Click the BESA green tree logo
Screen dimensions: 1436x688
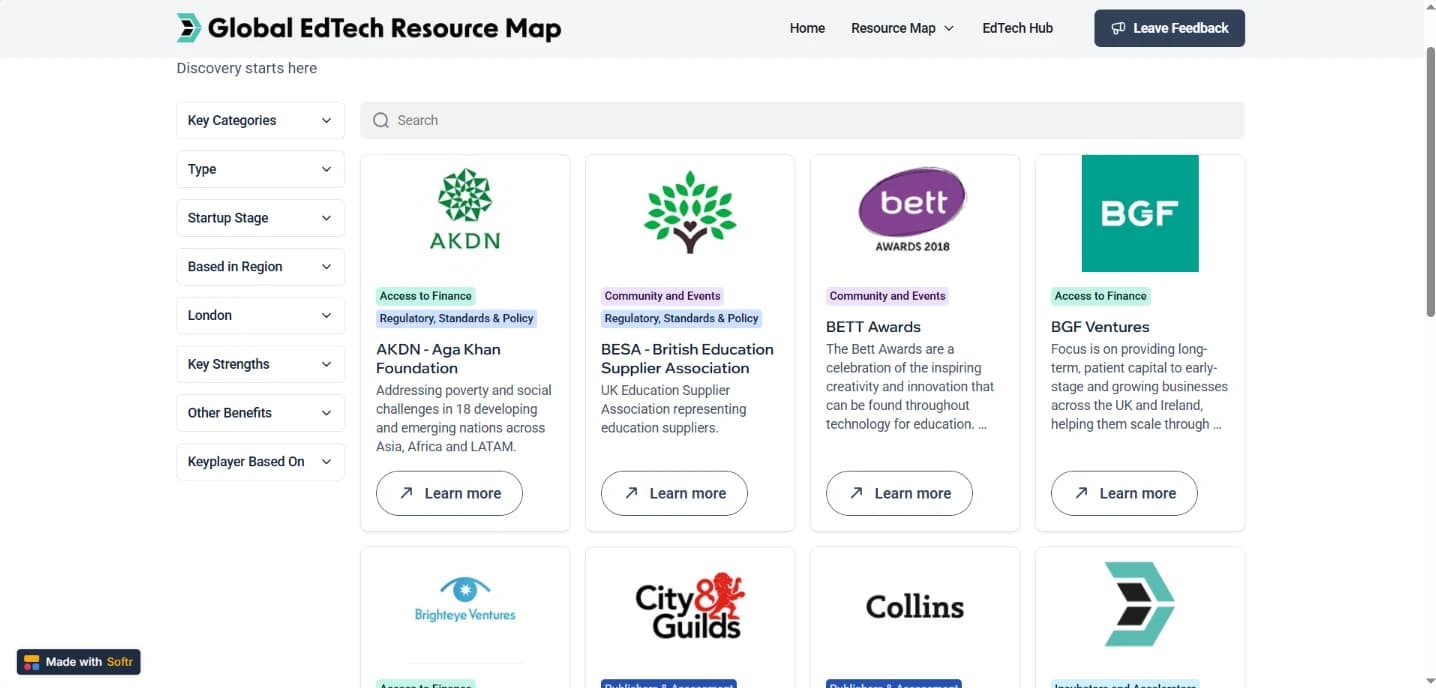coord(690,211)
